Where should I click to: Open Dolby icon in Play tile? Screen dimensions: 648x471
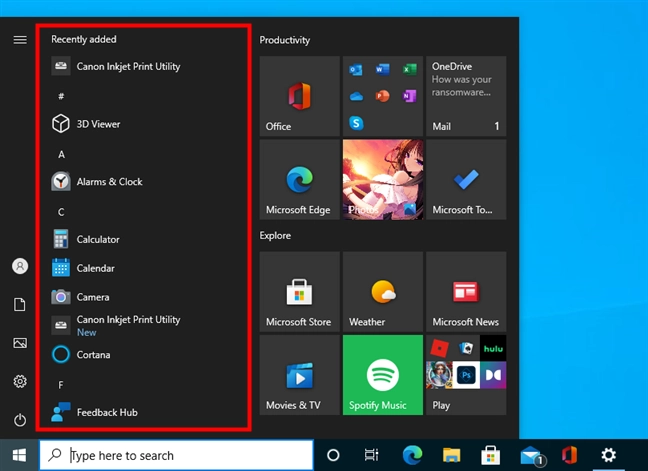click(x=493, y=375)
